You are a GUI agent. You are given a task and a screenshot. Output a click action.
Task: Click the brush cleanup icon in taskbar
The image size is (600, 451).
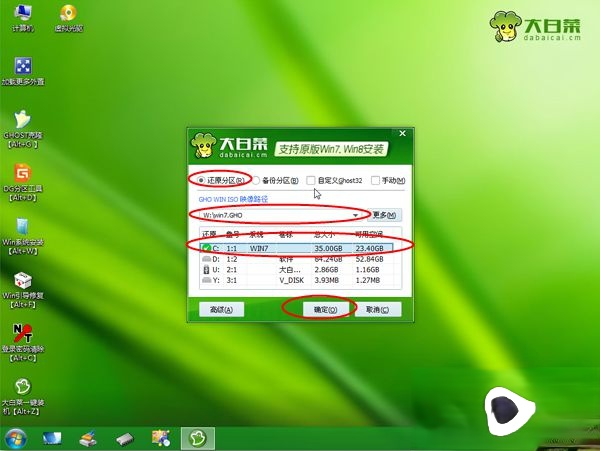88,438
